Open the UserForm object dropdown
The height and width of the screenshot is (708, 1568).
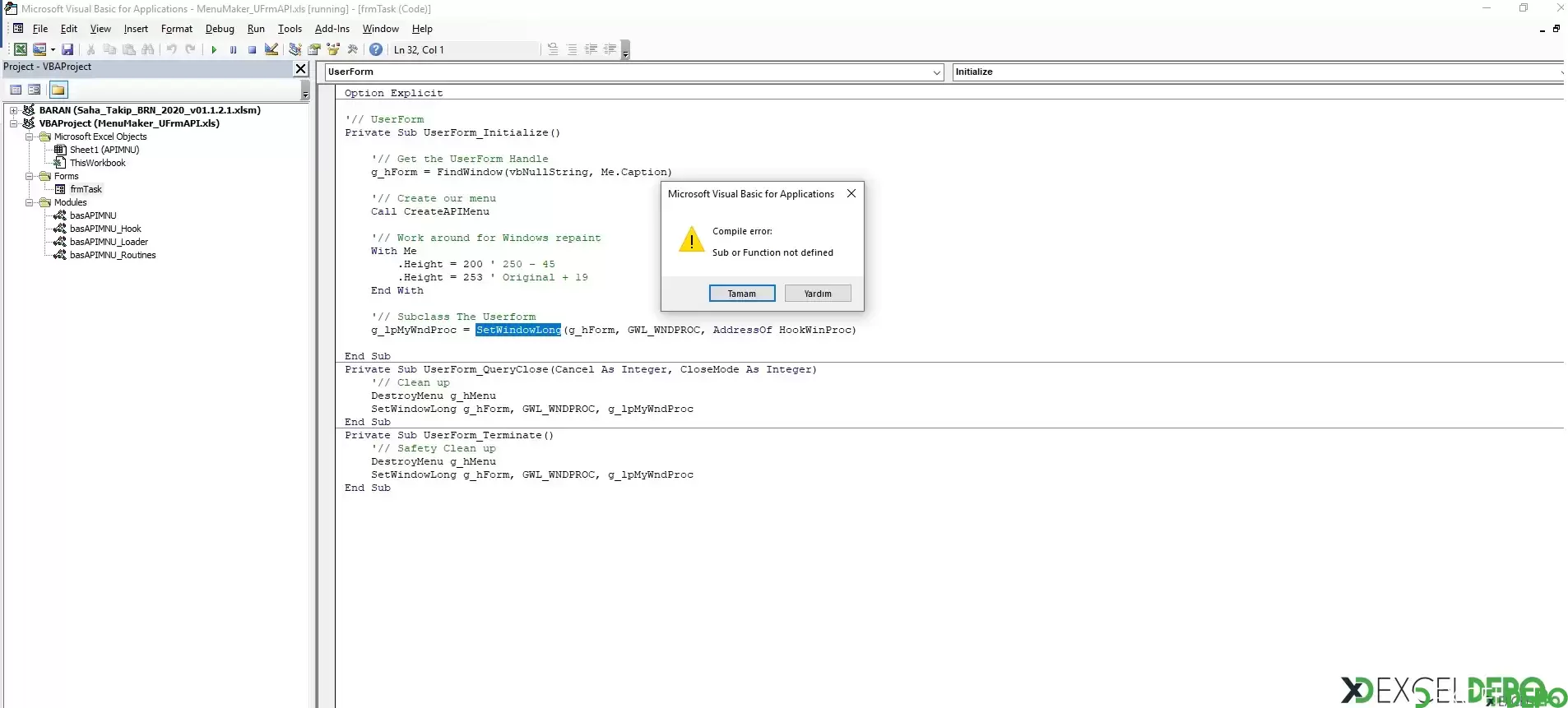pos(936,72)
